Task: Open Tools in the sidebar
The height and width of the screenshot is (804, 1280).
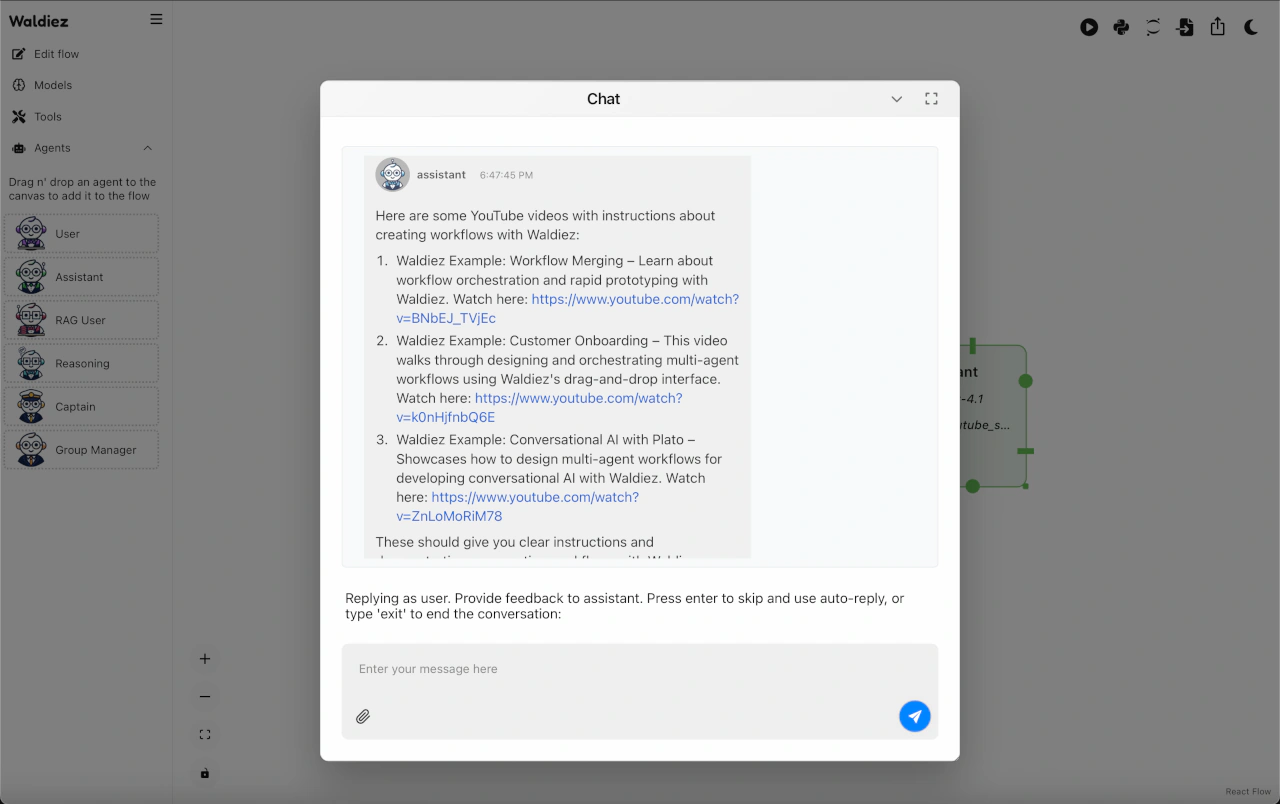Action: [47, 117]
